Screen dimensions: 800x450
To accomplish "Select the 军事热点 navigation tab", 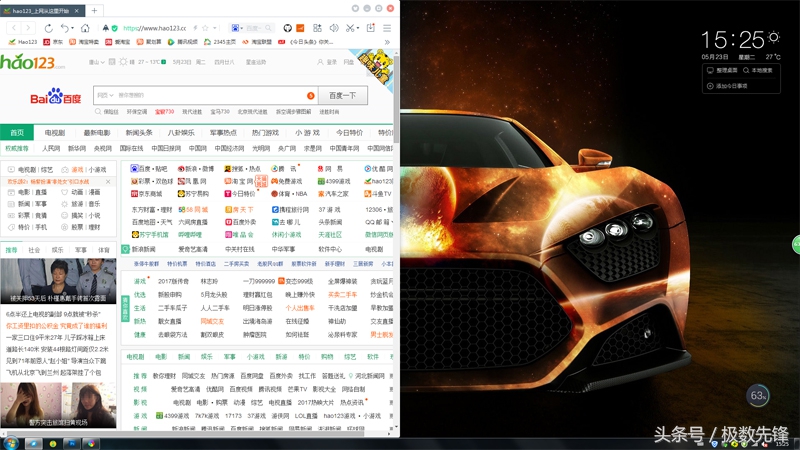I will point(223,133).
